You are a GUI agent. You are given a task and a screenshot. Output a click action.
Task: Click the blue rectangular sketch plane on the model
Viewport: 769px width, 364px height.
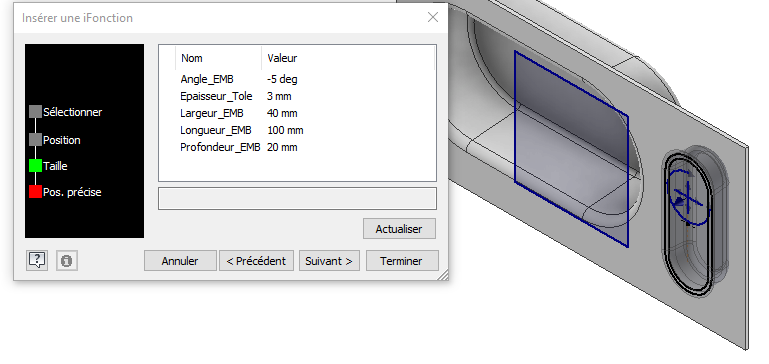click(x=571, y=149)
